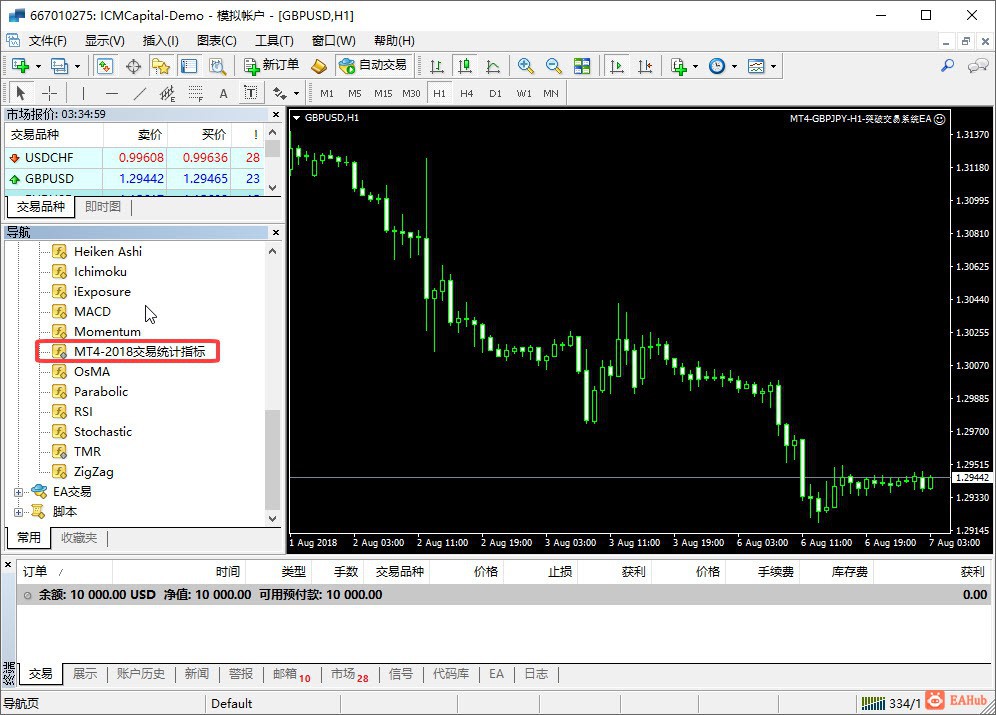
Task: Open the 文件(F) menu
Action: coord(48,41)
